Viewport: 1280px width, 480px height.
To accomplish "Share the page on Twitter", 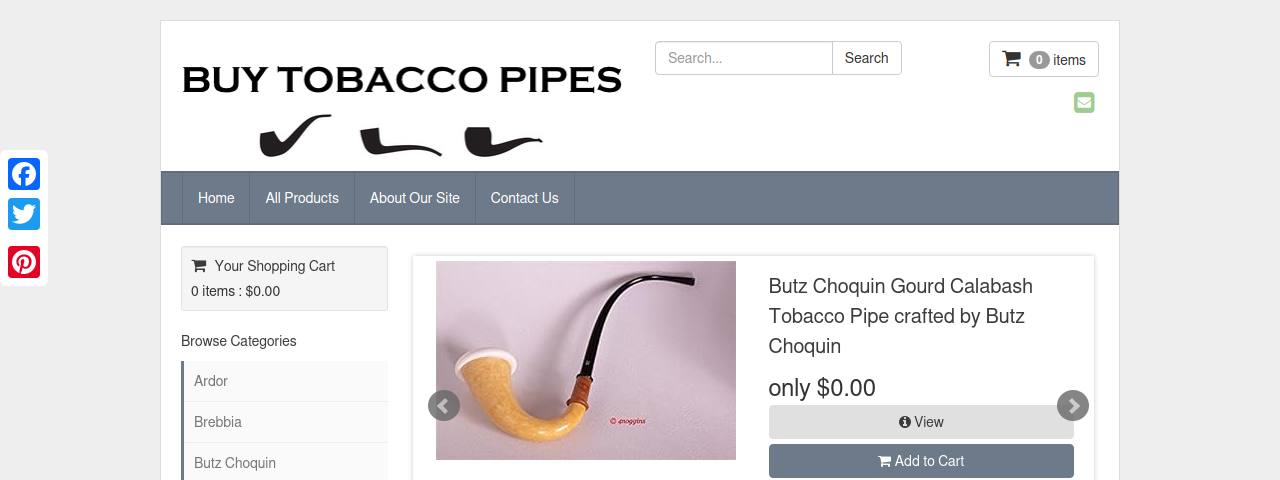I will point(24,214).
